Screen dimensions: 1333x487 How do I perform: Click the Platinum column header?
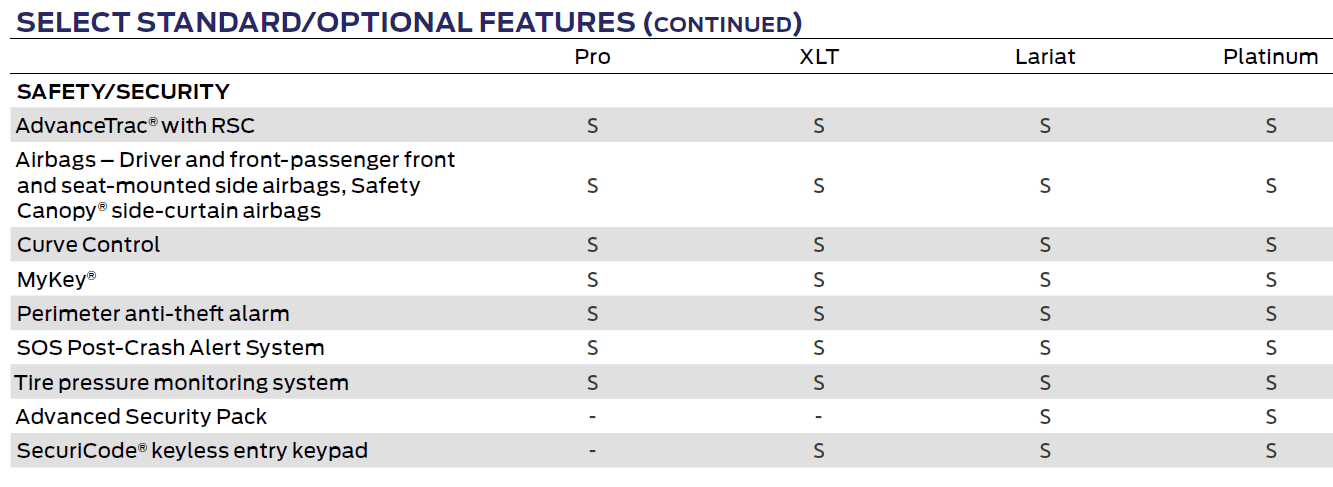point(1270,57)
